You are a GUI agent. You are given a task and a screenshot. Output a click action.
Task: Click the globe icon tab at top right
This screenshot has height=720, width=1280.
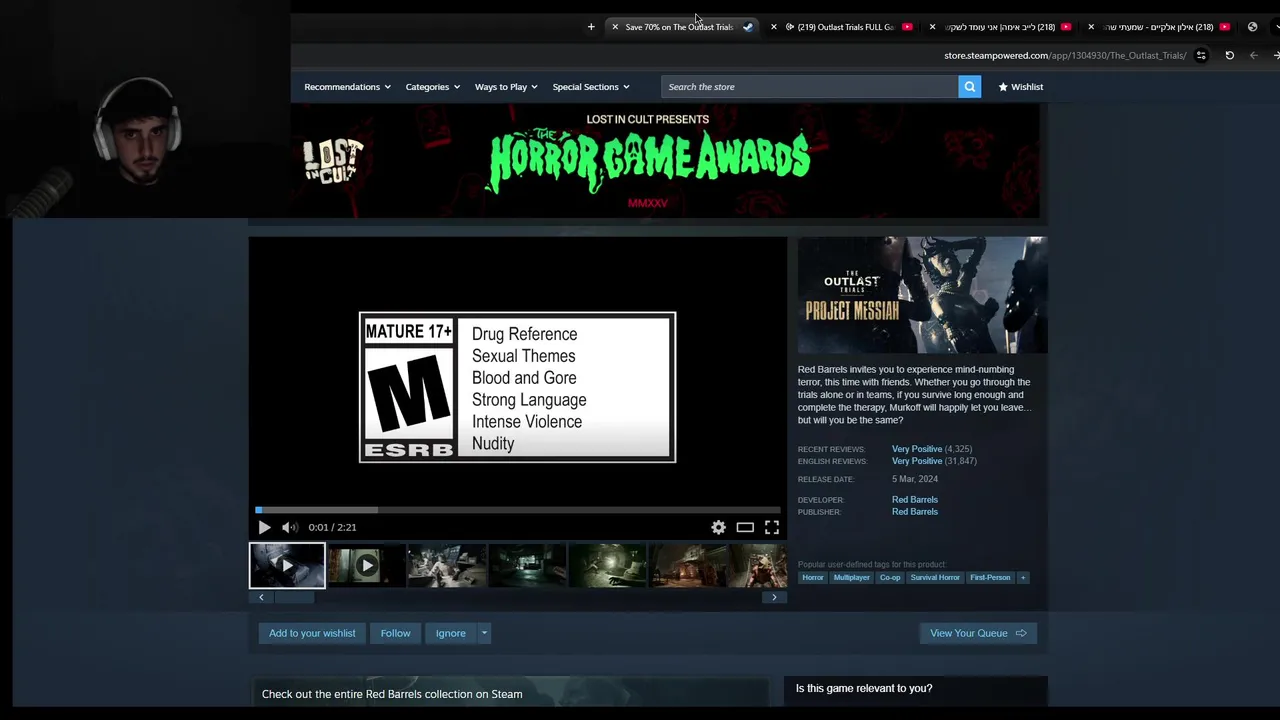1252,27
